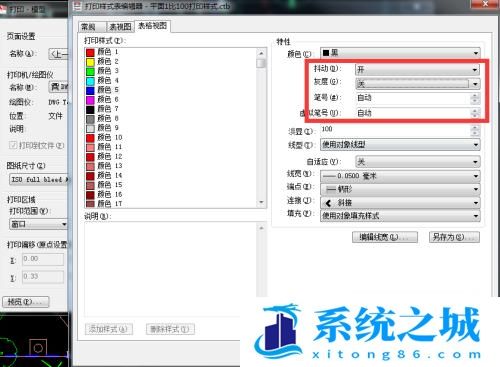Image resolution: width=500 pixels, height=367 pixels.
Task: Choose the black 颜色 7 swatch
Action: coord(90,109)
